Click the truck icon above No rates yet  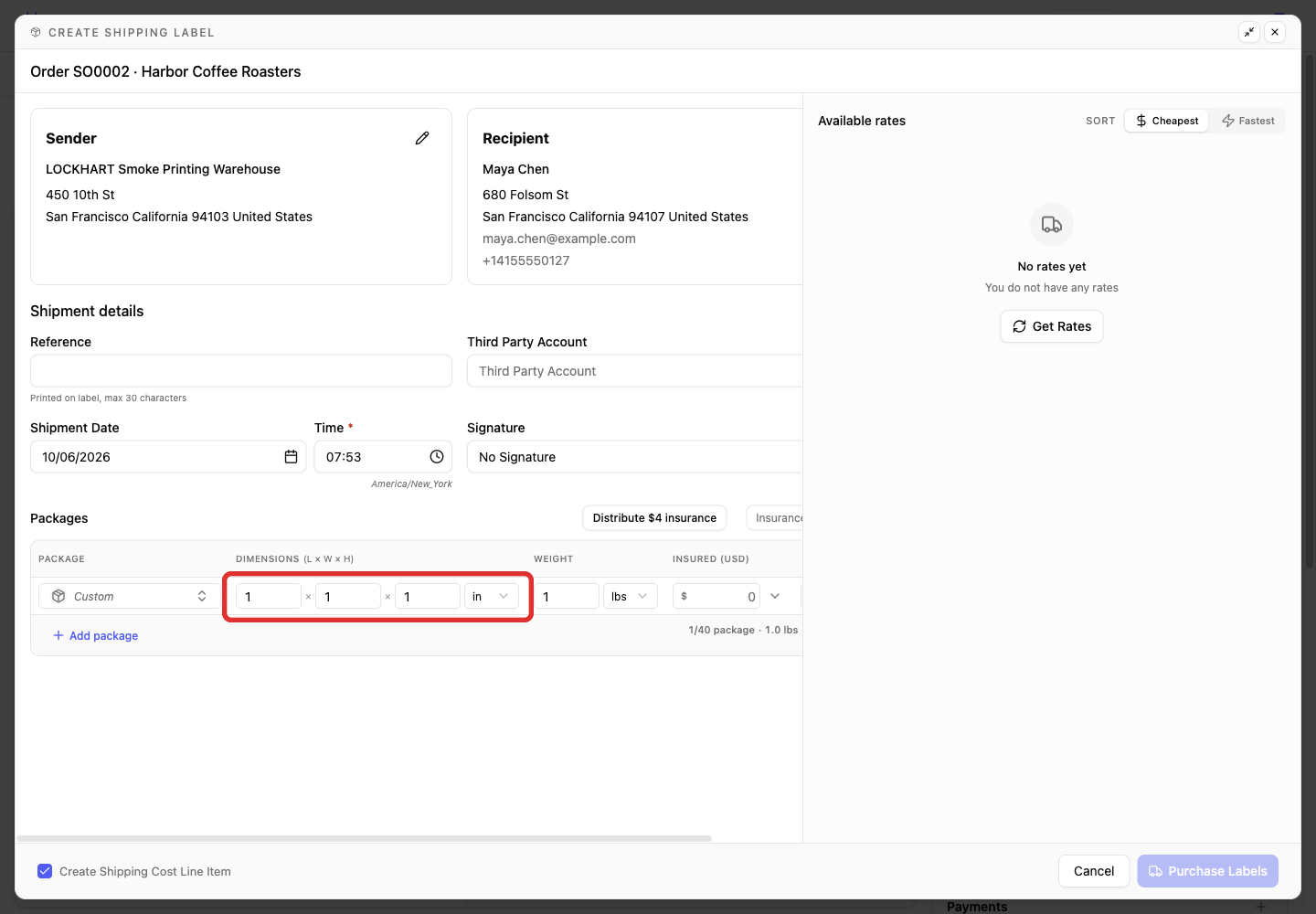pos(1052,225)
